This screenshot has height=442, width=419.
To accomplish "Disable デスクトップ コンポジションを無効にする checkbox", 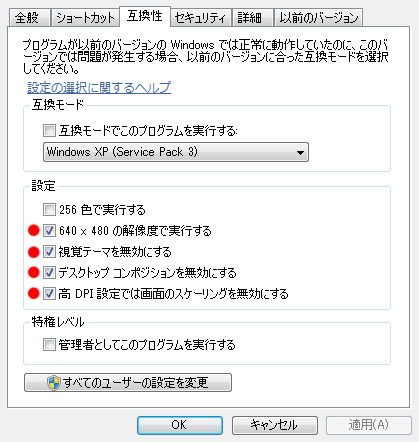I will tap(49, 272).
